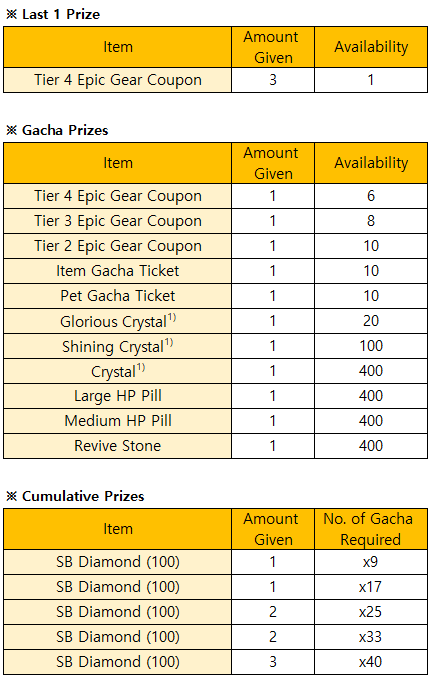Screen dimensions: 435x682
Task: Click the x17 required gacha cell
Action: 371,587
